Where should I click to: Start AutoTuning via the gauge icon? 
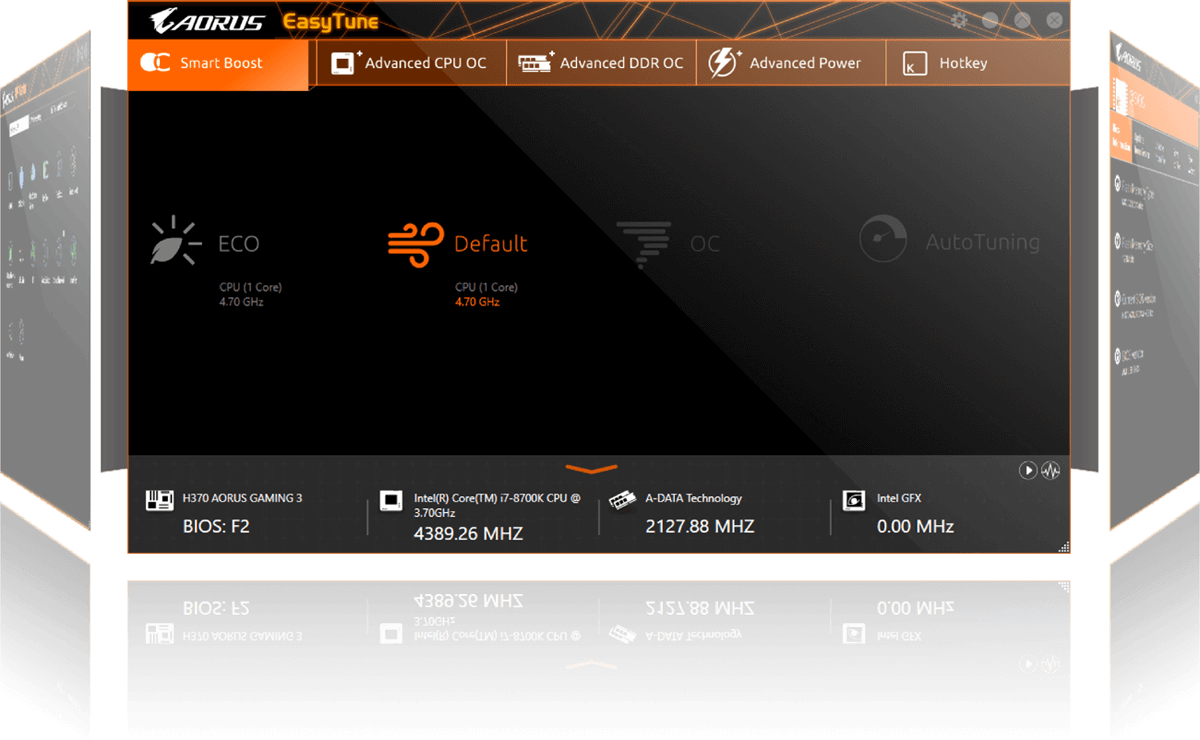(883, 241)
